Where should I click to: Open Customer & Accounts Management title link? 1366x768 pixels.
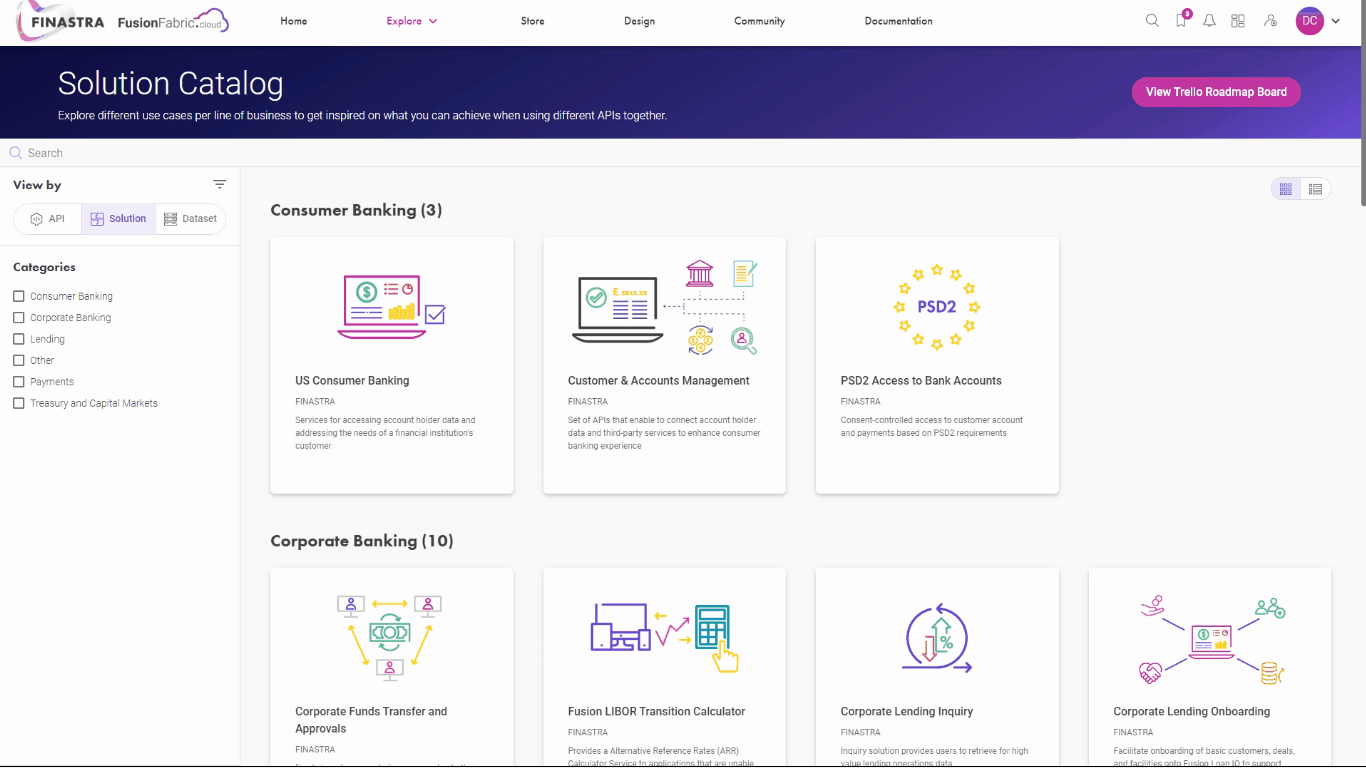(659, 381)
